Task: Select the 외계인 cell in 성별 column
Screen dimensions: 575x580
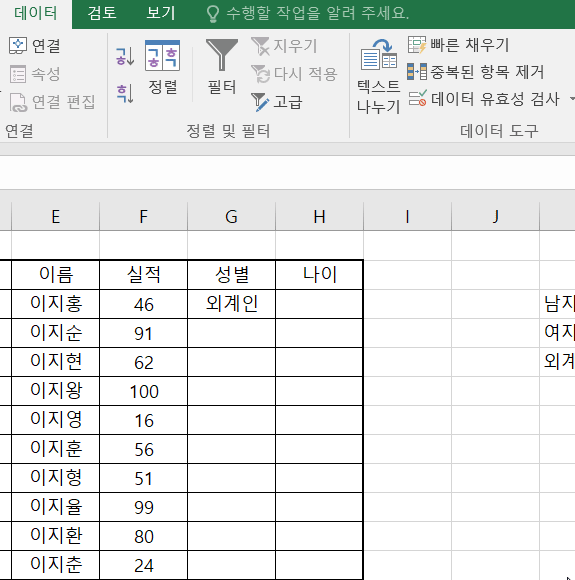Action: pos(232,304)
